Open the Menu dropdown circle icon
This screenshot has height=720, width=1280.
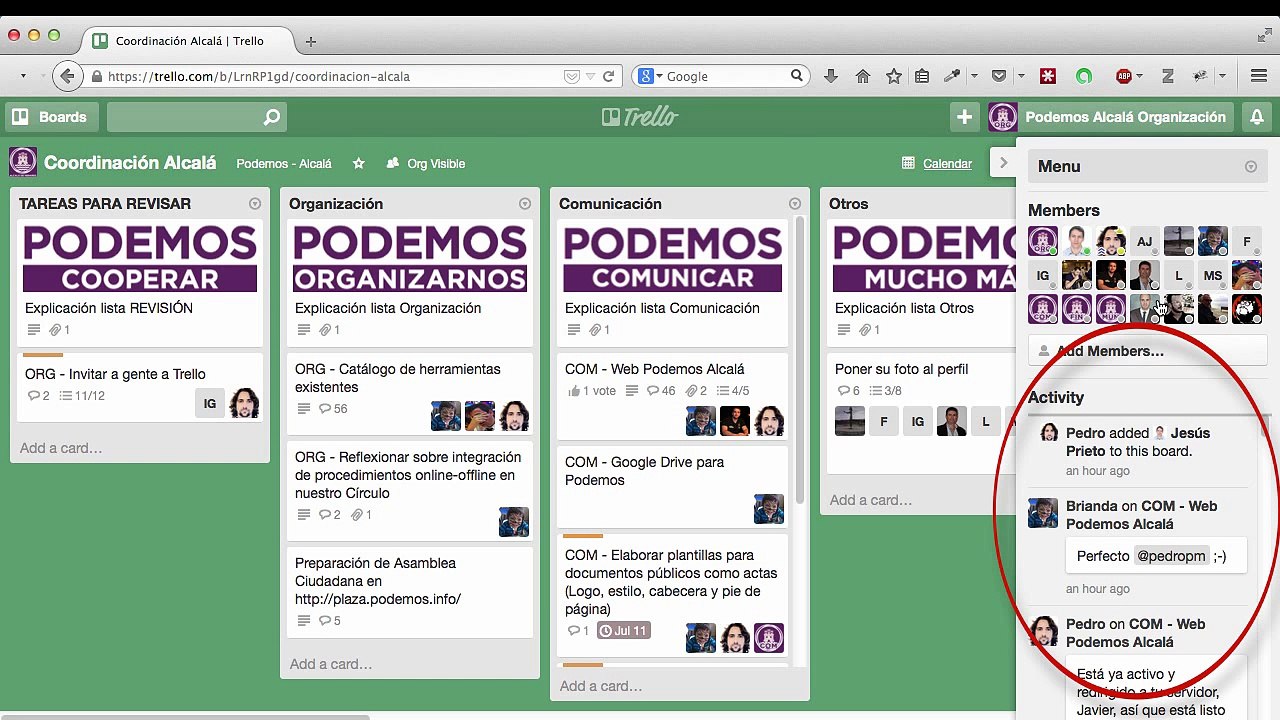tap(1251, 167)
